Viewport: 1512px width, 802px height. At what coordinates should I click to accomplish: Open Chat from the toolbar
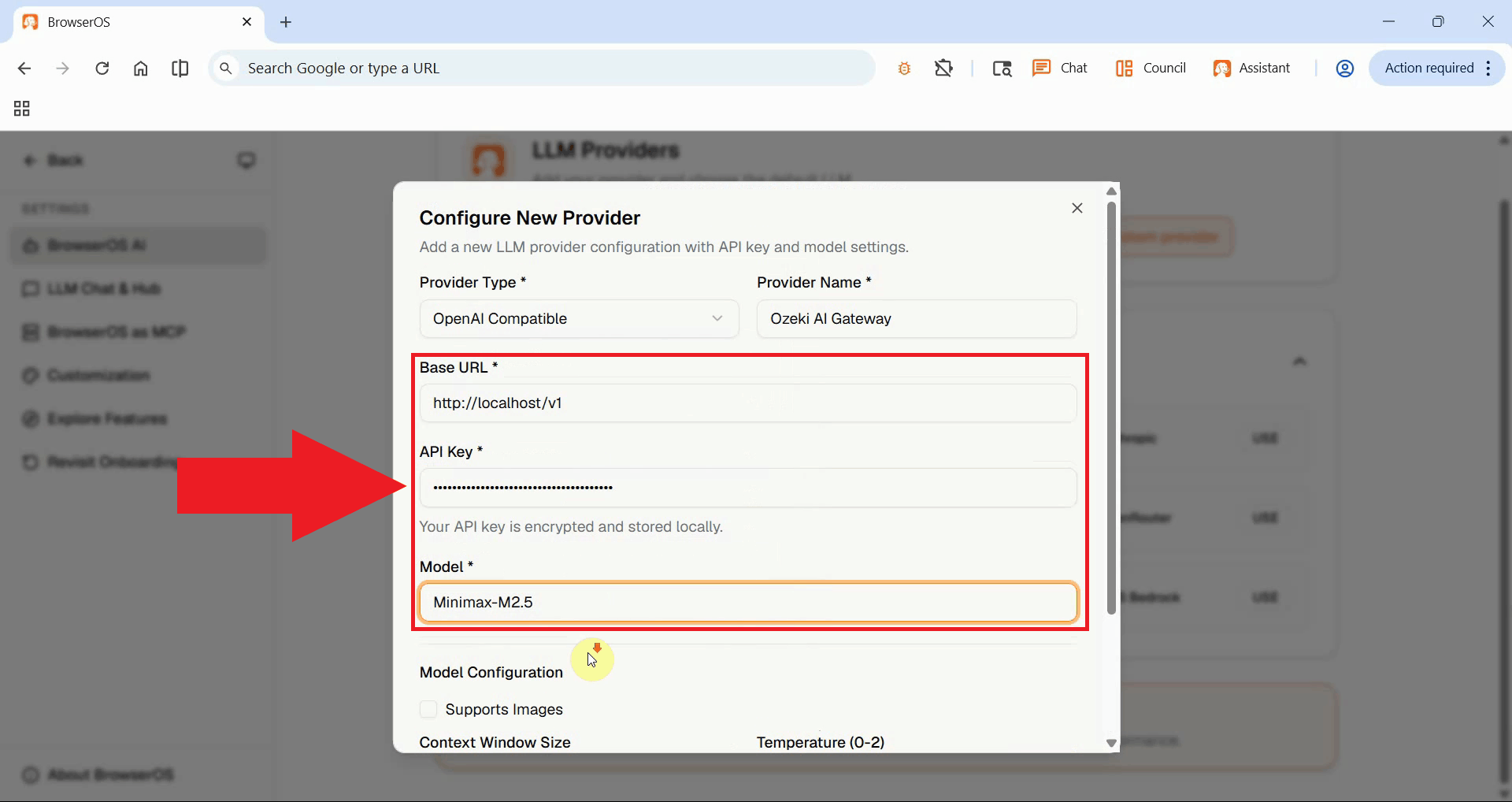pyautogui.click(x=1059, y=68)
